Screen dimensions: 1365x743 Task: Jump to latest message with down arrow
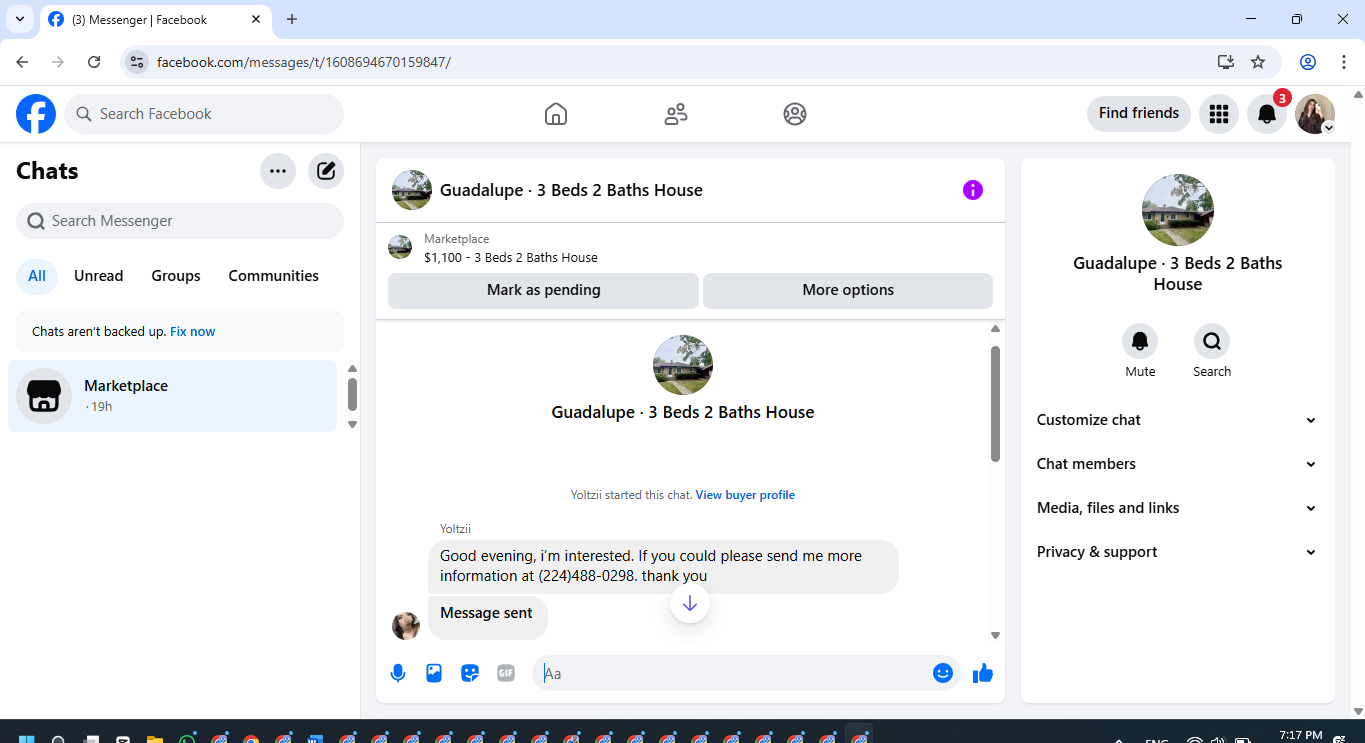click(690, 603)
